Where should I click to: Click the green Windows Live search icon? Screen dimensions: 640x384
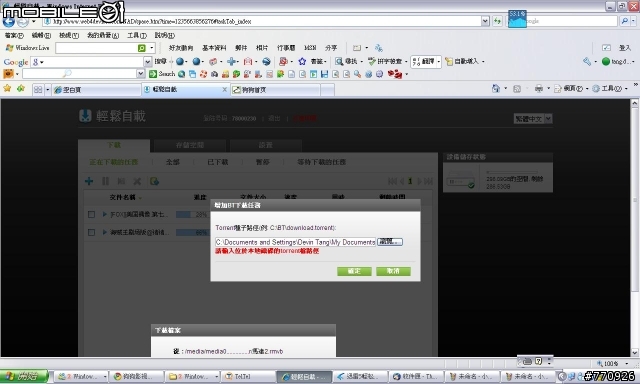(142, 48)
